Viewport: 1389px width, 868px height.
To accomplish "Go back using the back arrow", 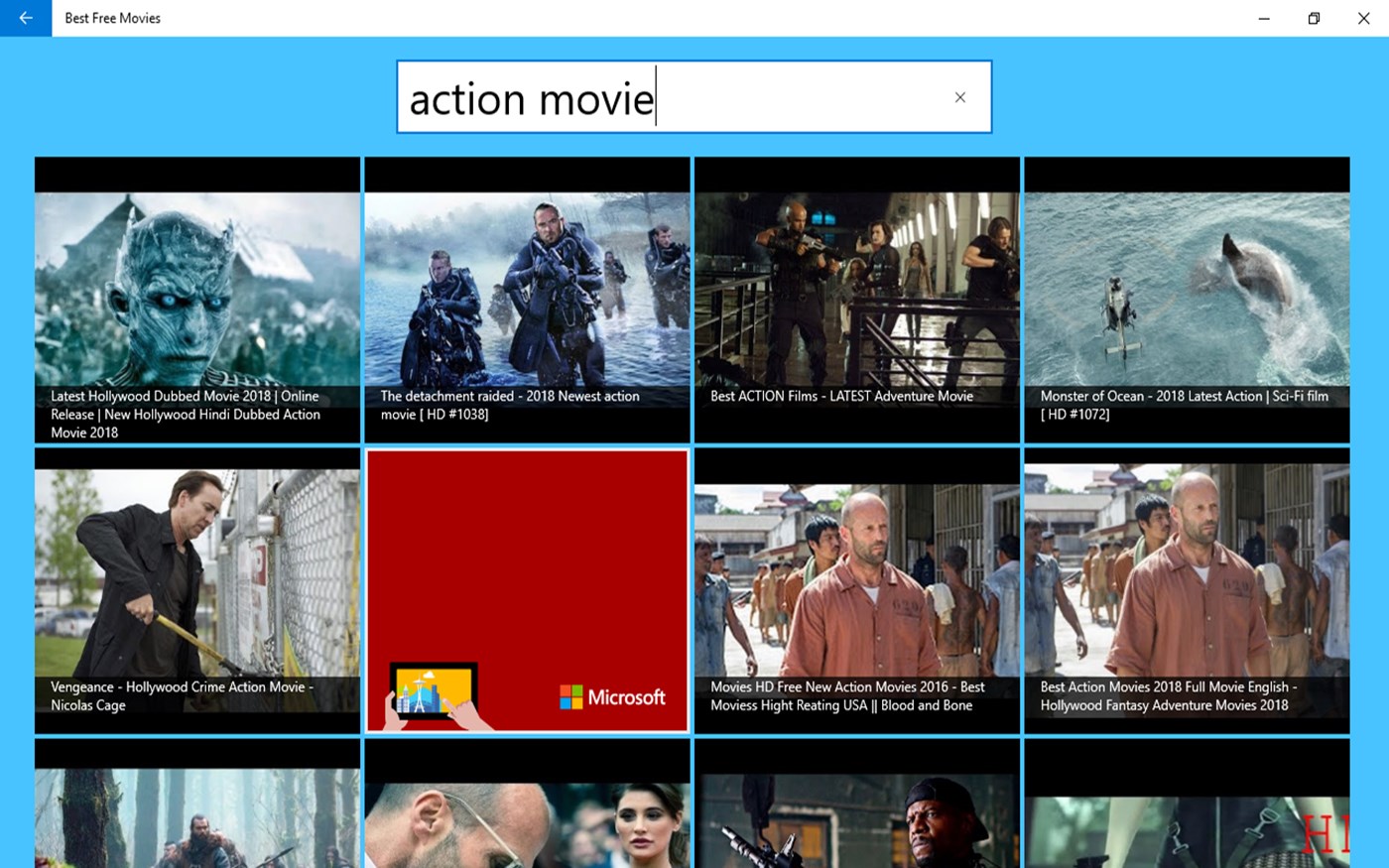I will point(26,18).
